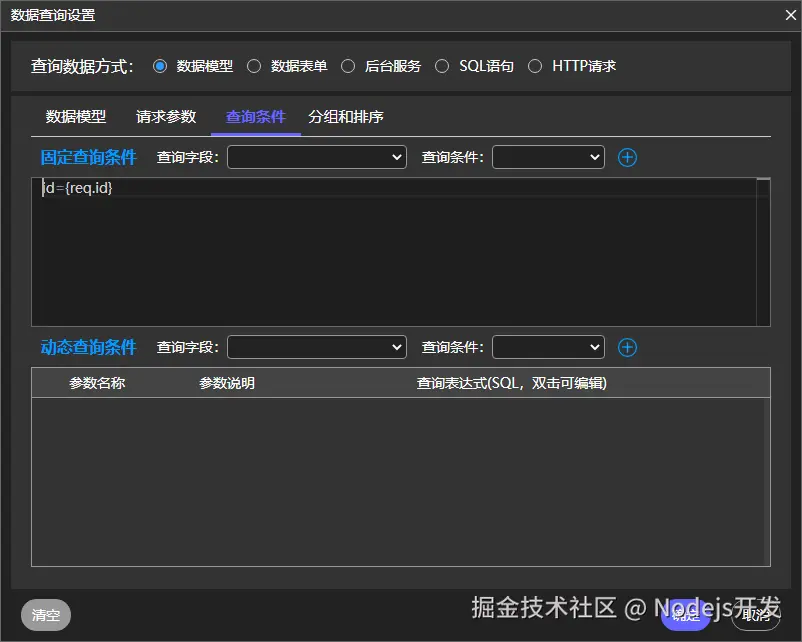Select the 数据模型 query data method

[160, 66]
